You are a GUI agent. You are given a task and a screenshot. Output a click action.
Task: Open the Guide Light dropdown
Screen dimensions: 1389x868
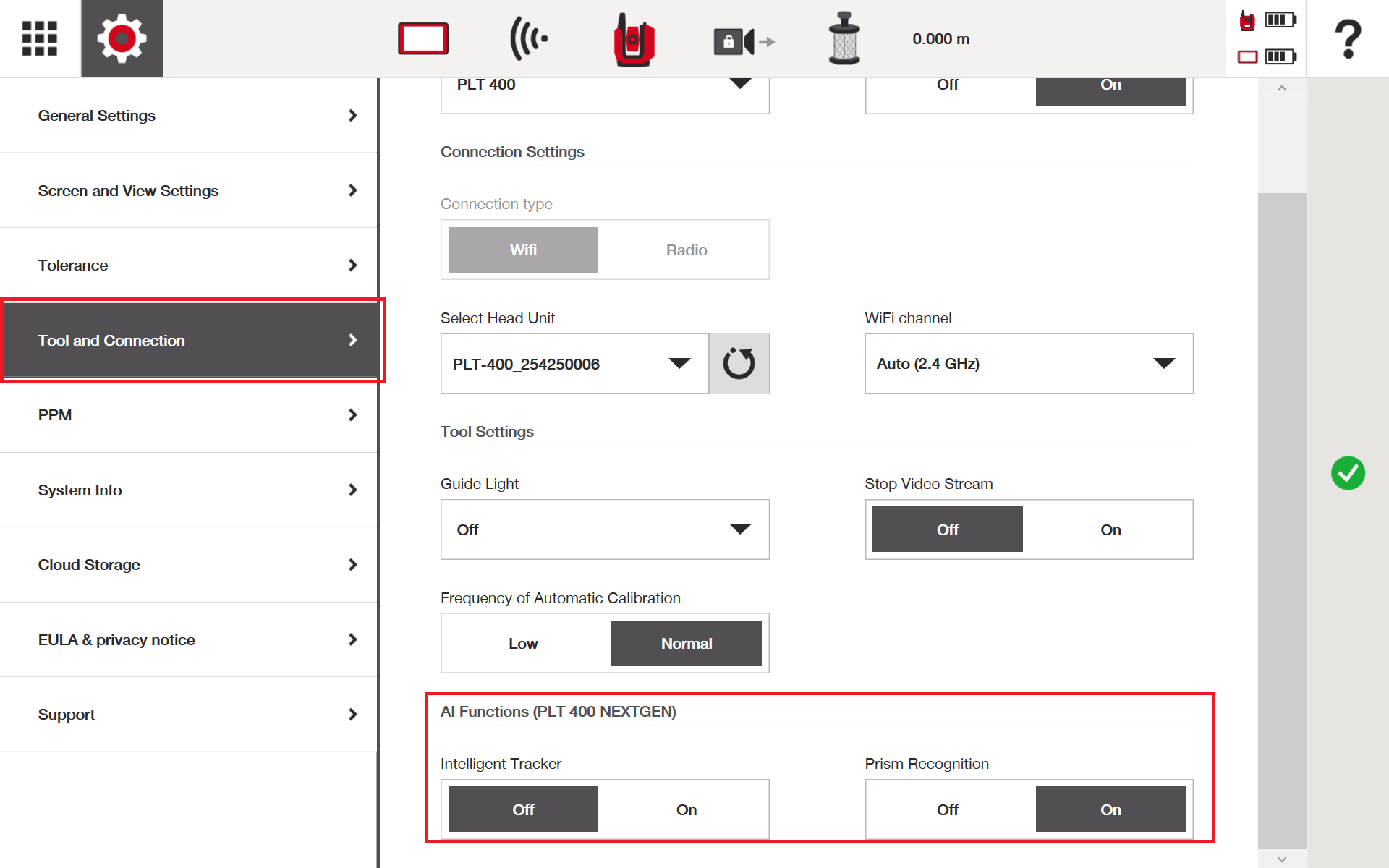(605, 529)
